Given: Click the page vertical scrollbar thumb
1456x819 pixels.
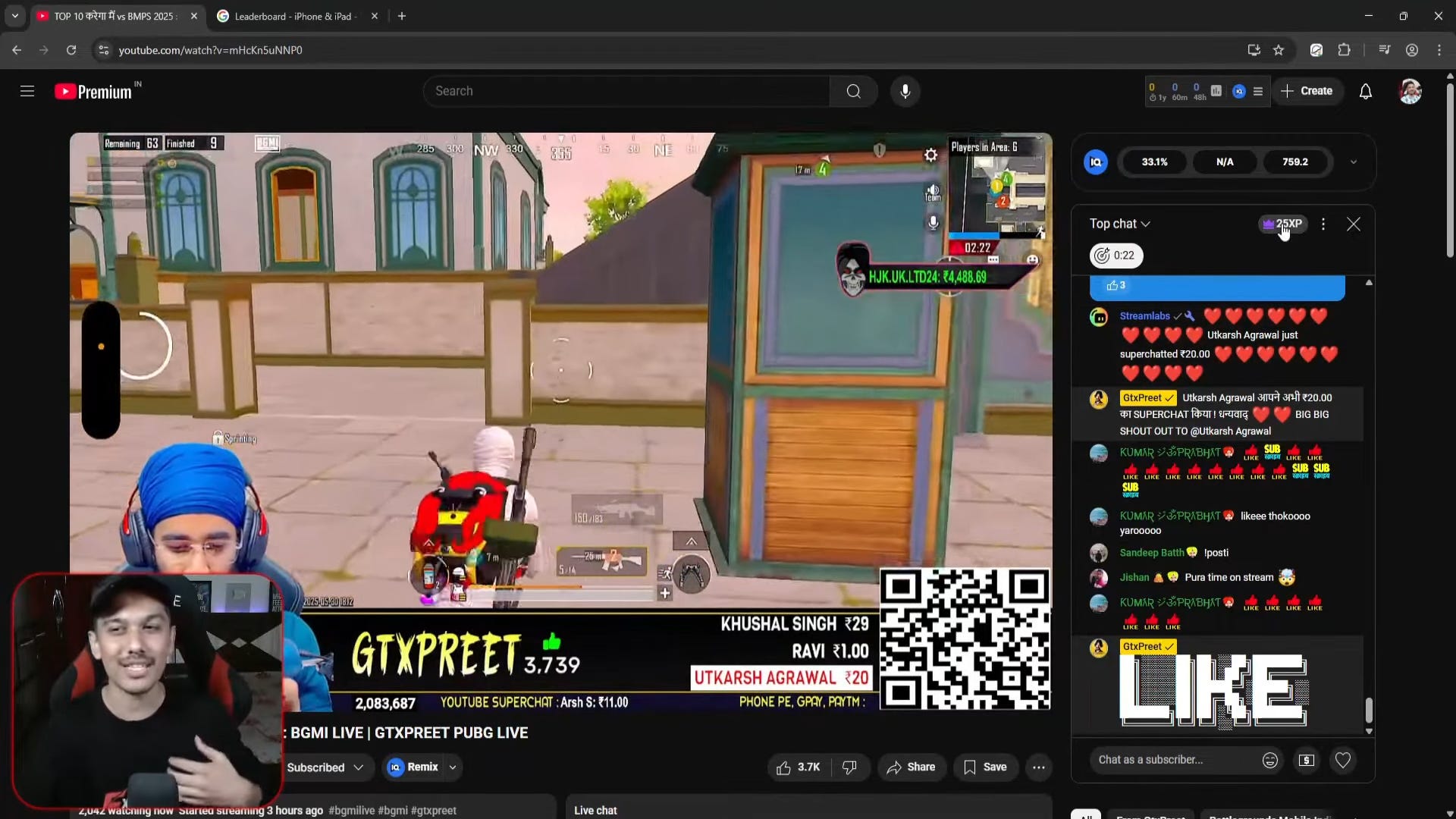Looking at the screenshot, I should pos(1450,171).
